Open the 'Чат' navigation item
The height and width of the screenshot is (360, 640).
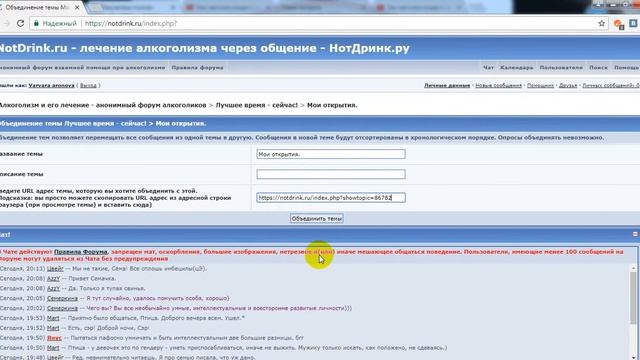pyautogui.click(x=488, y=67)
